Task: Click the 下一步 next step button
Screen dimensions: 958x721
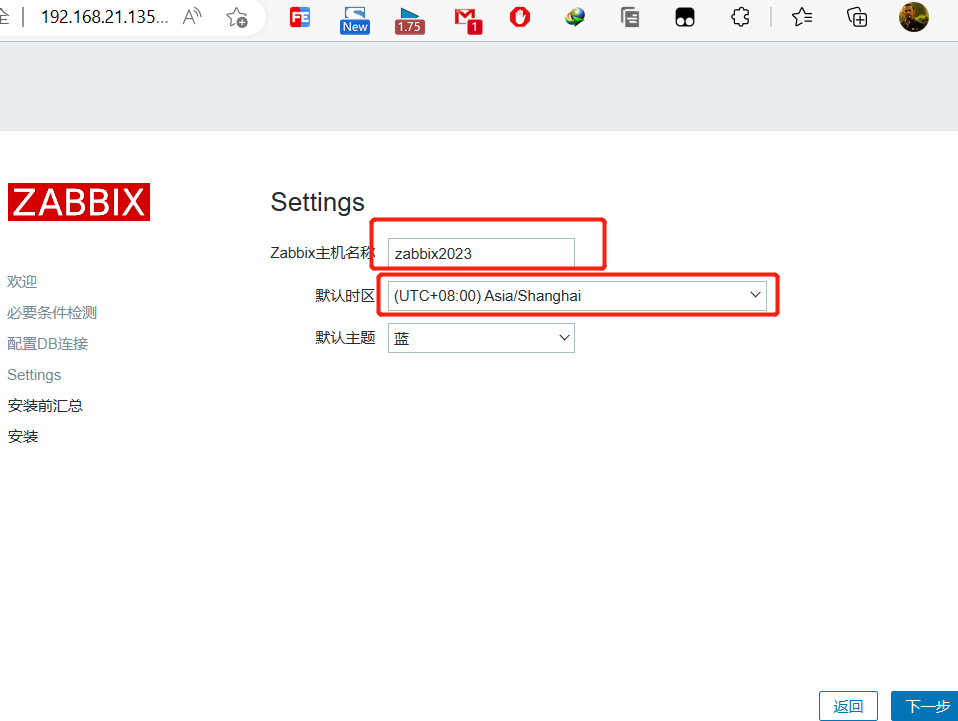Action: 925,706
